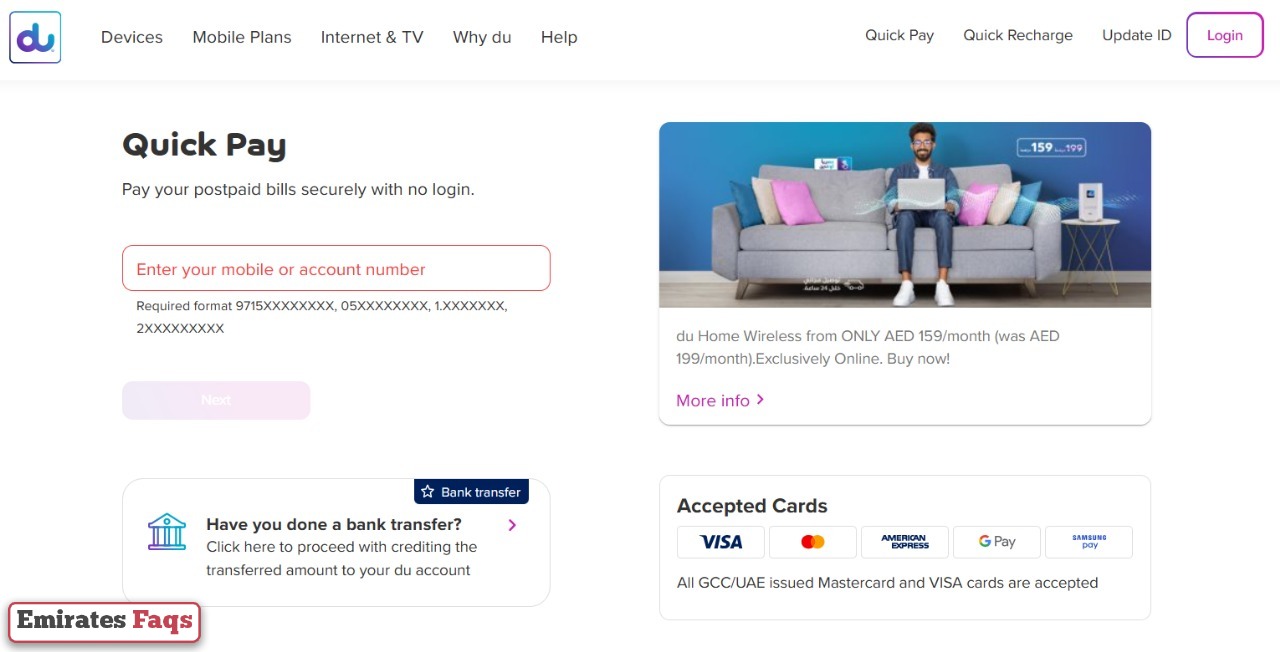Click the bank building icon

coord(167,533)
